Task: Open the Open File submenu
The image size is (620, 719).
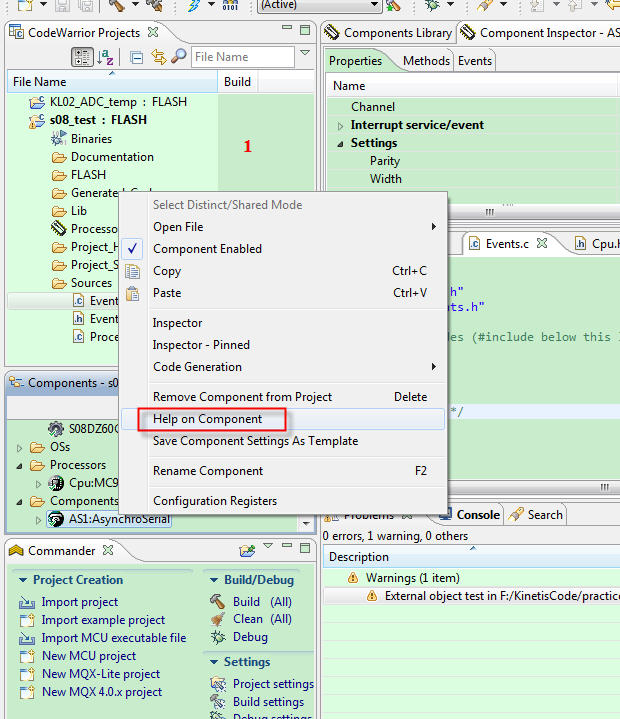Action: pos(283,227)
